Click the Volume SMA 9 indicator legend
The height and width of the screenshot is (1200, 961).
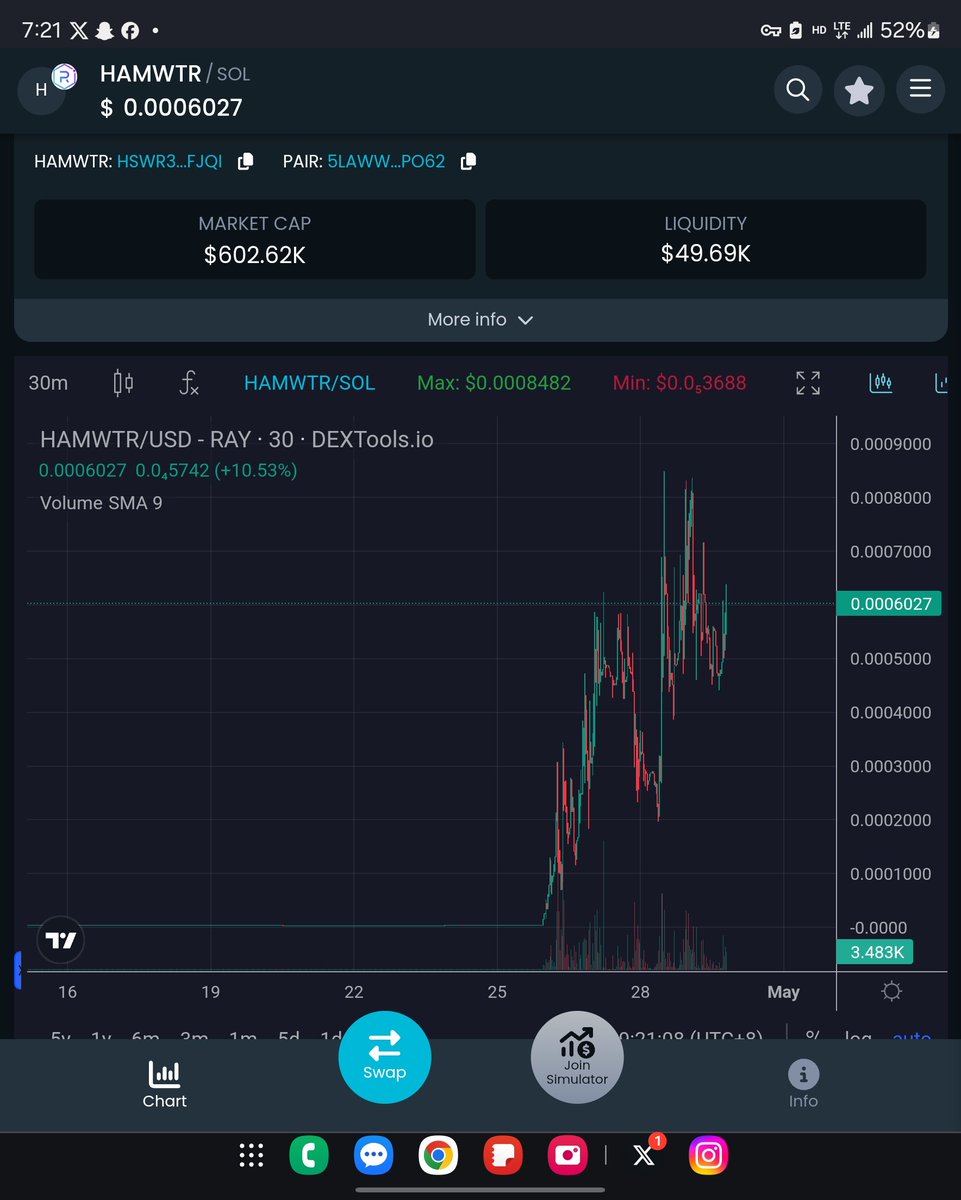(x=101, y=503)
